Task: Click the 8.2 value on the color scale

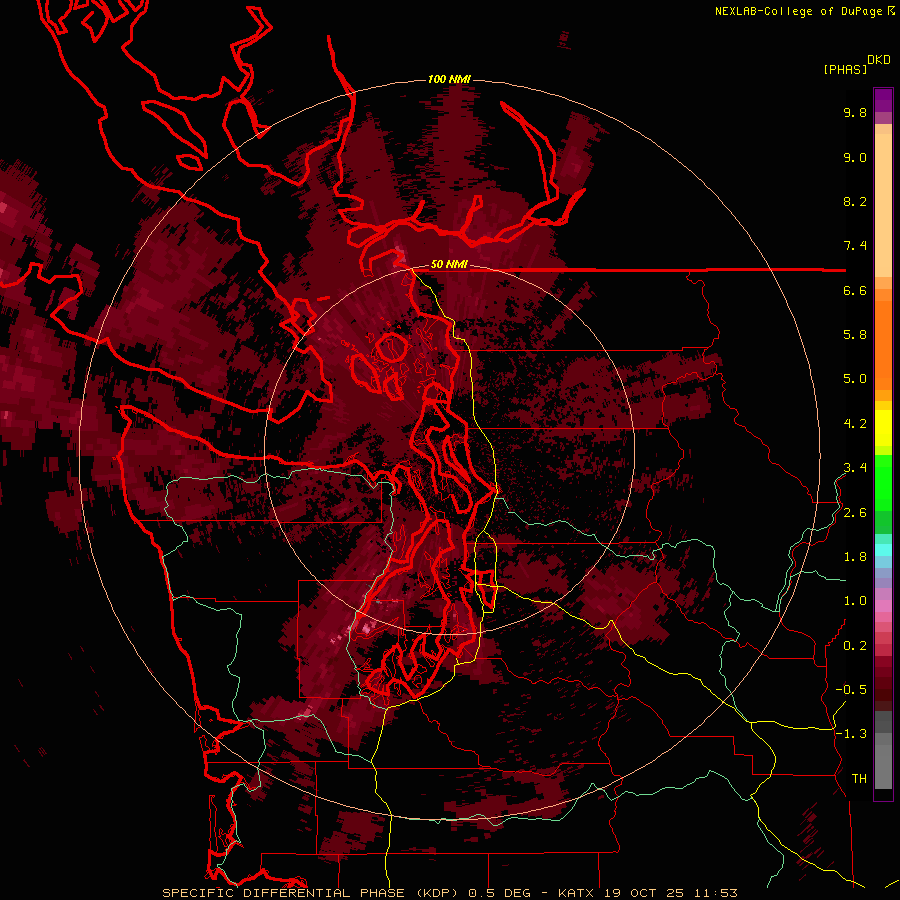Action: [855, 201]
